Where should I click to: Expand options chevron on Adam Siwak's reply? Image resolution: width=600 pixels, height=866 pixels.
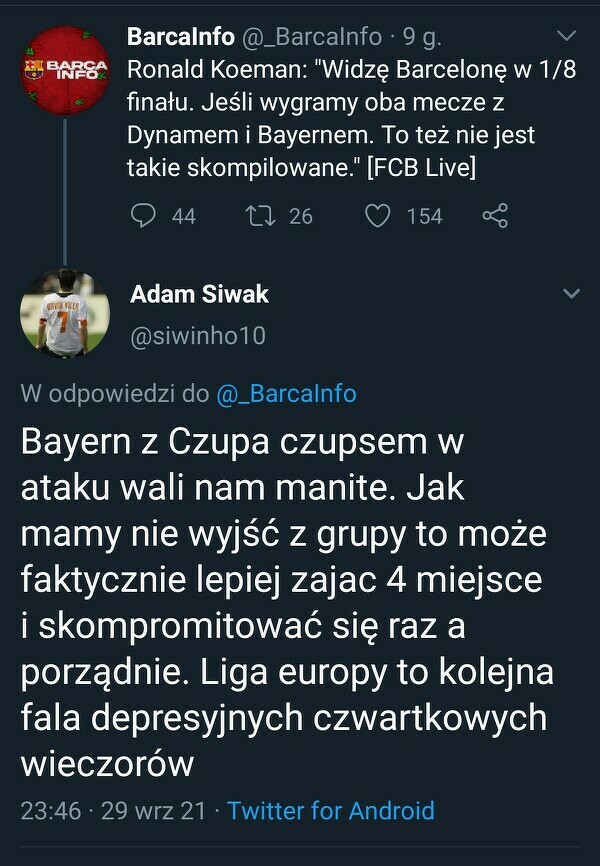tap(571, 293)
